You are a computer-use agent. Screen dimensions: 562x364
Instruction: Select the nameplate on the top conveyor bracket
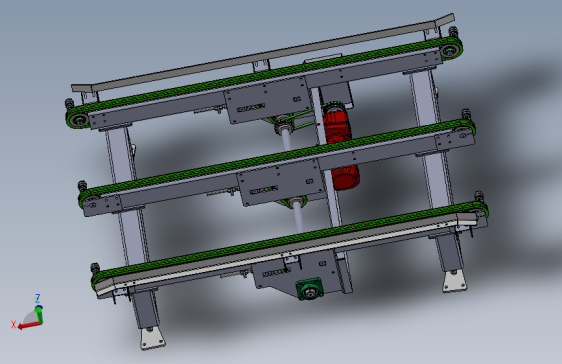point(251,107)
